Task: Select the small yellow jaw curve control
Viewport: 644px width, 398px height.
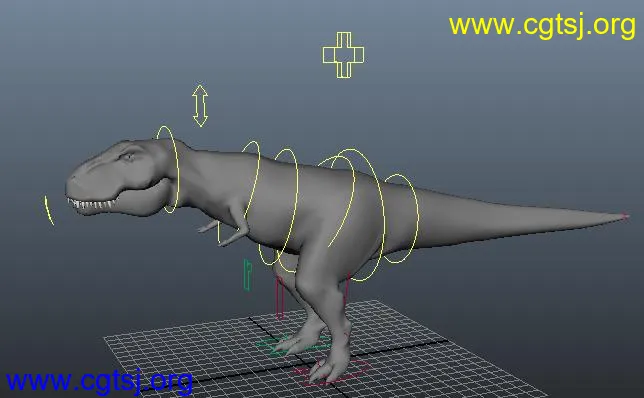Action: (49, 210)
